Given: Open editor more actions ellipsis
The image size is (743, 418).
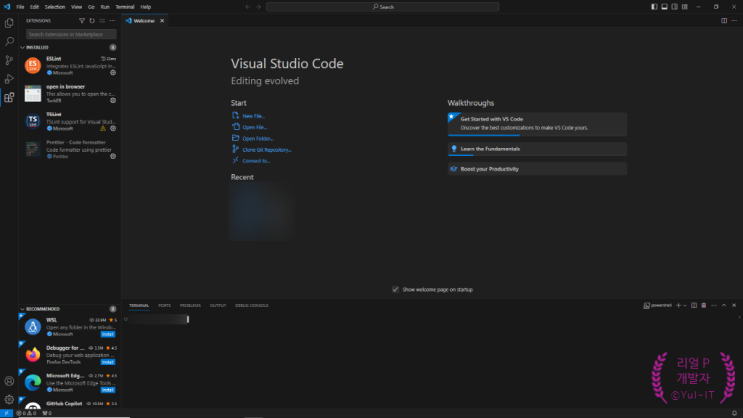Looking at the screenshot, I should pyautogui.click(x=734, y=21).
